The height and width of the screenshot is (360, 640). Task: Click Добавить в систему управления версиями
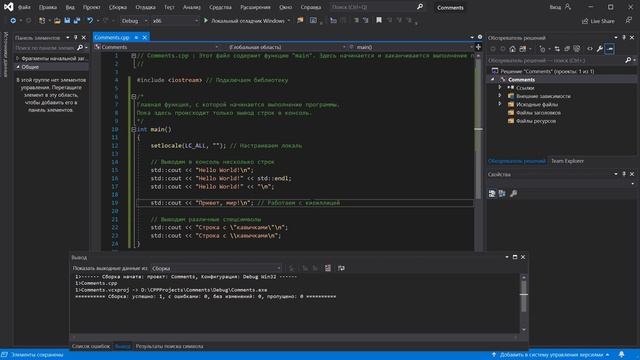click(551, 355)
